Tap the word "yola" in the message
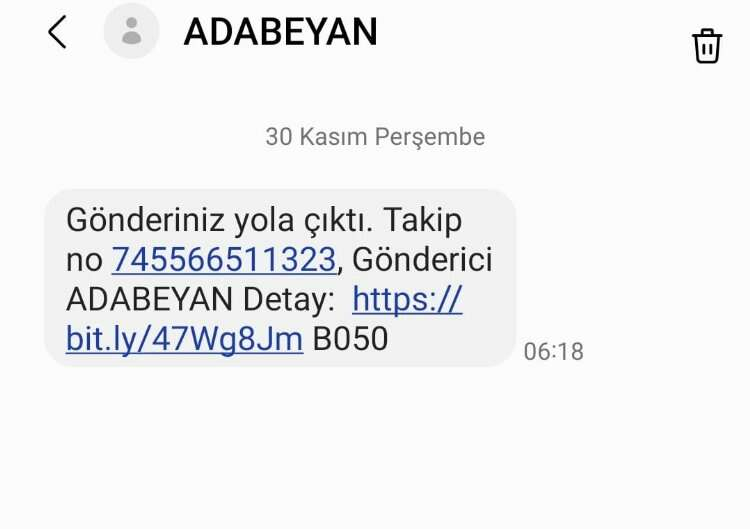The width and height of the screenshot is (750, 529). [264, 221]
